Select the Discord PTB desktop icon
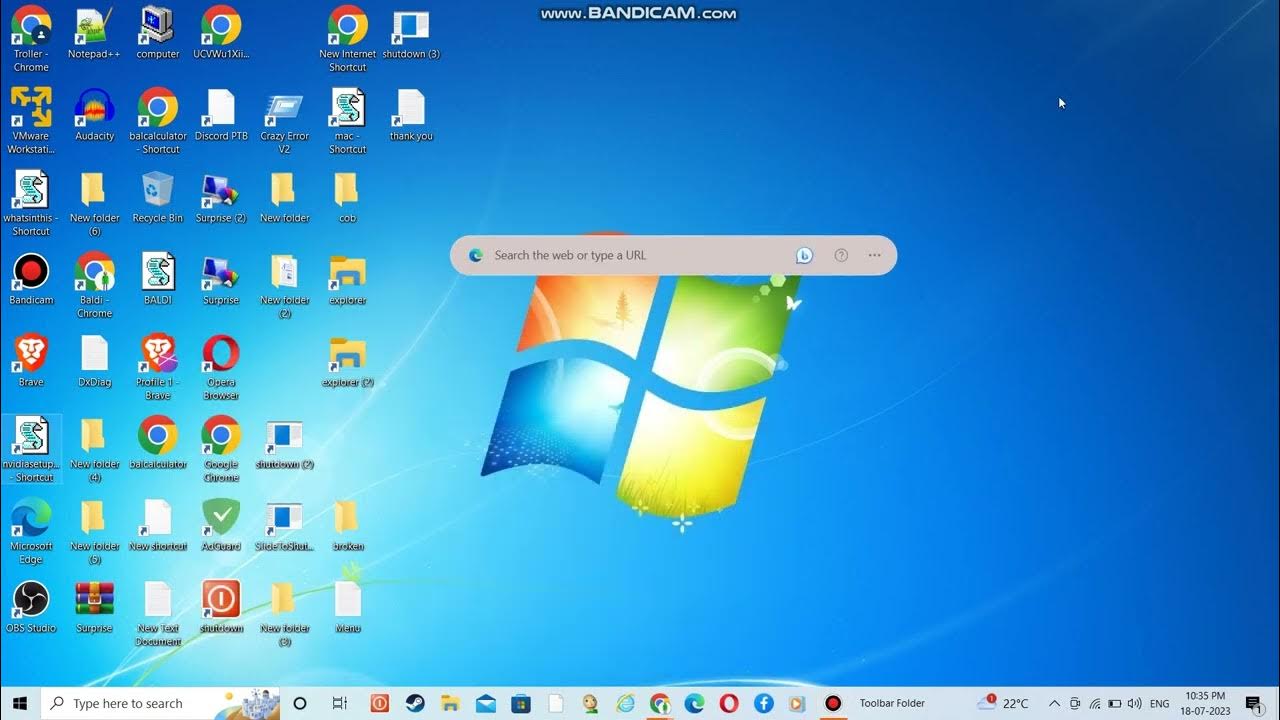 coord(221,114)
